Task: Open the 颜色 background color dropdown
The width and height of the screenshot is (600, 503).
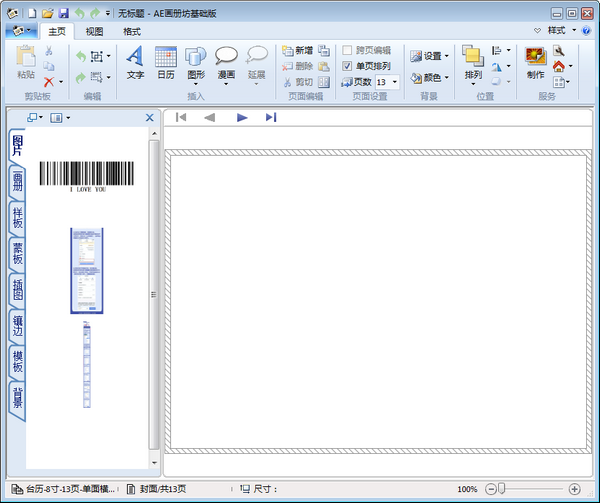Action: [446, 77]
